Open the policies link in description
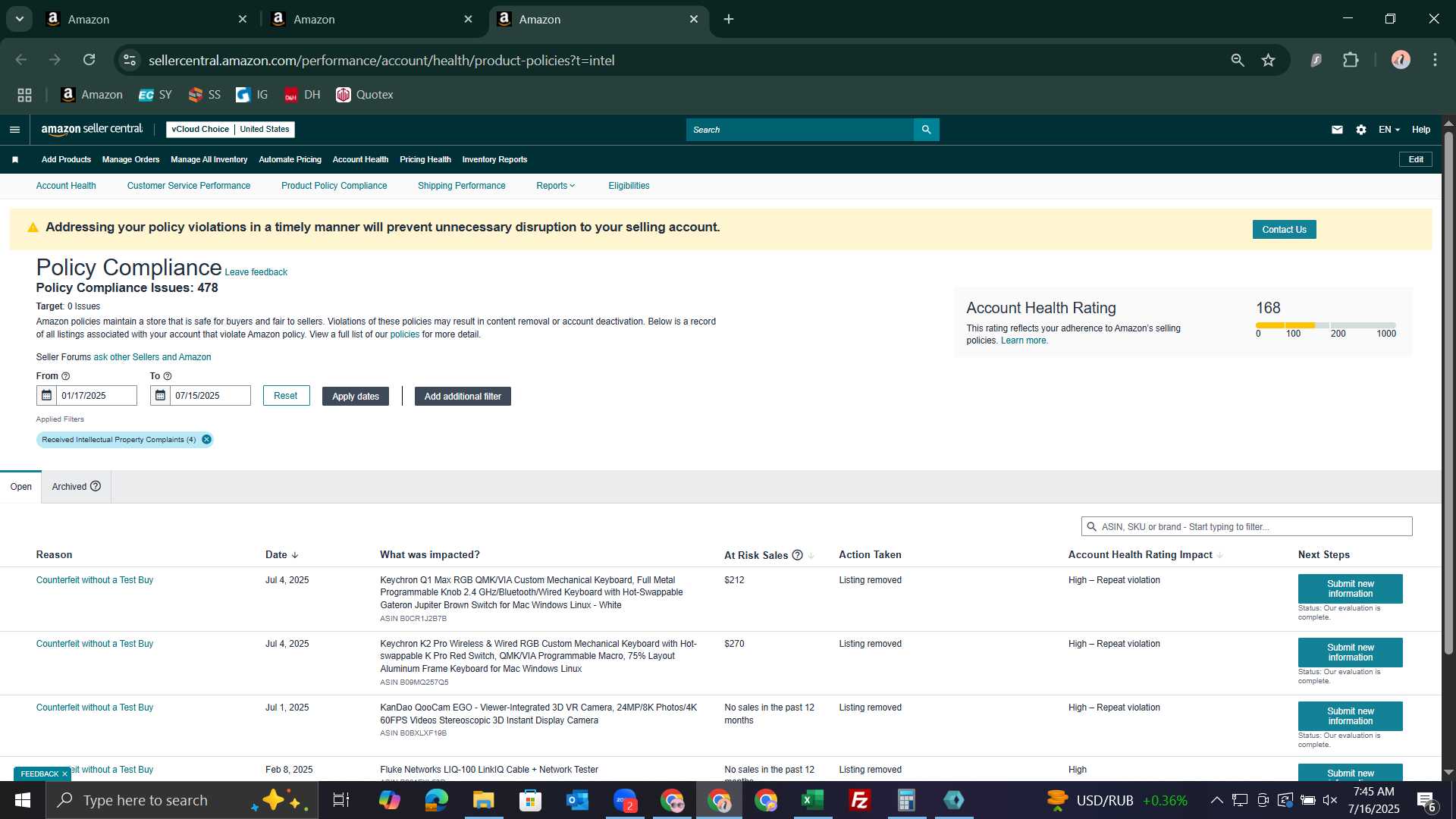 click(x=405, y=334)
